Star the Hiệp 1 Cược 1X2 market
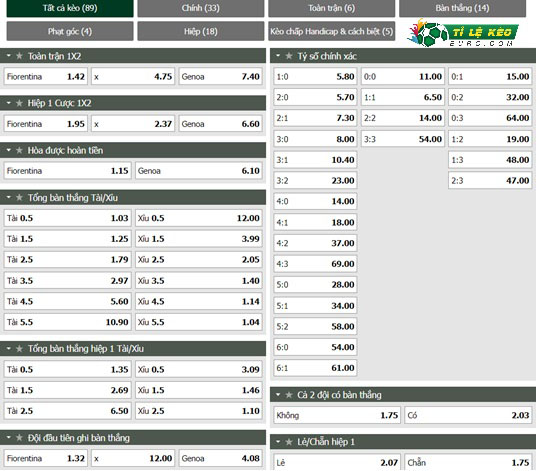536x471 pixels. 19,103
